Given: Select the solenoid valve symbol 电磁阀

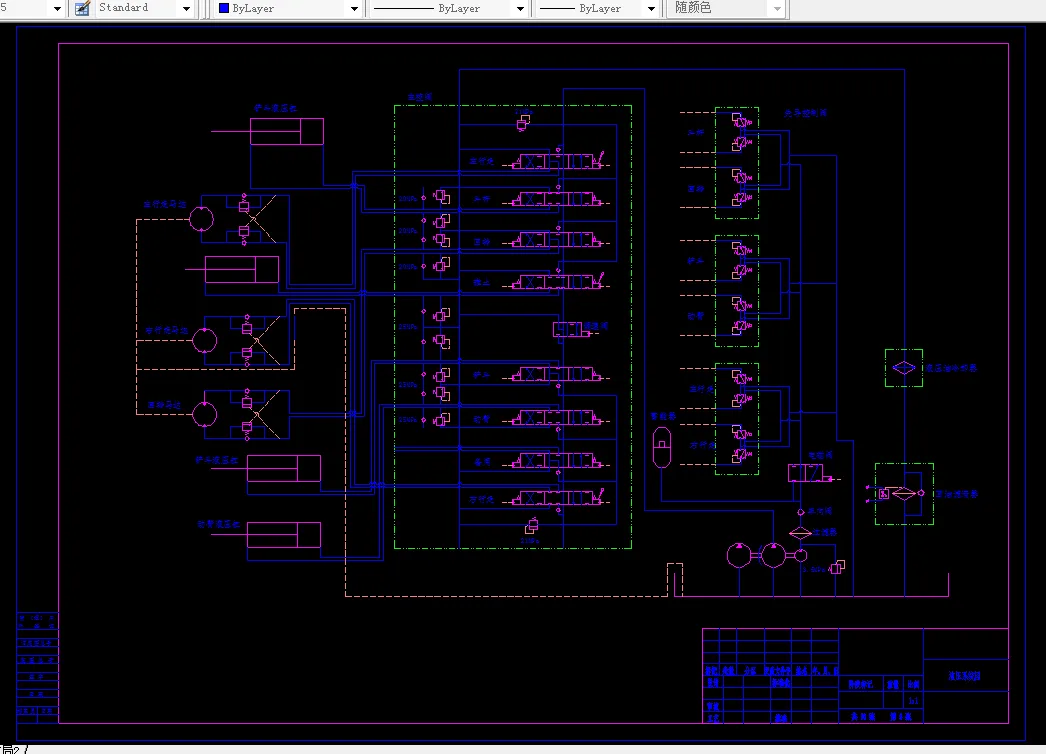Looking at the screenshot, I should pyautogui.click(x=810, y=472).
